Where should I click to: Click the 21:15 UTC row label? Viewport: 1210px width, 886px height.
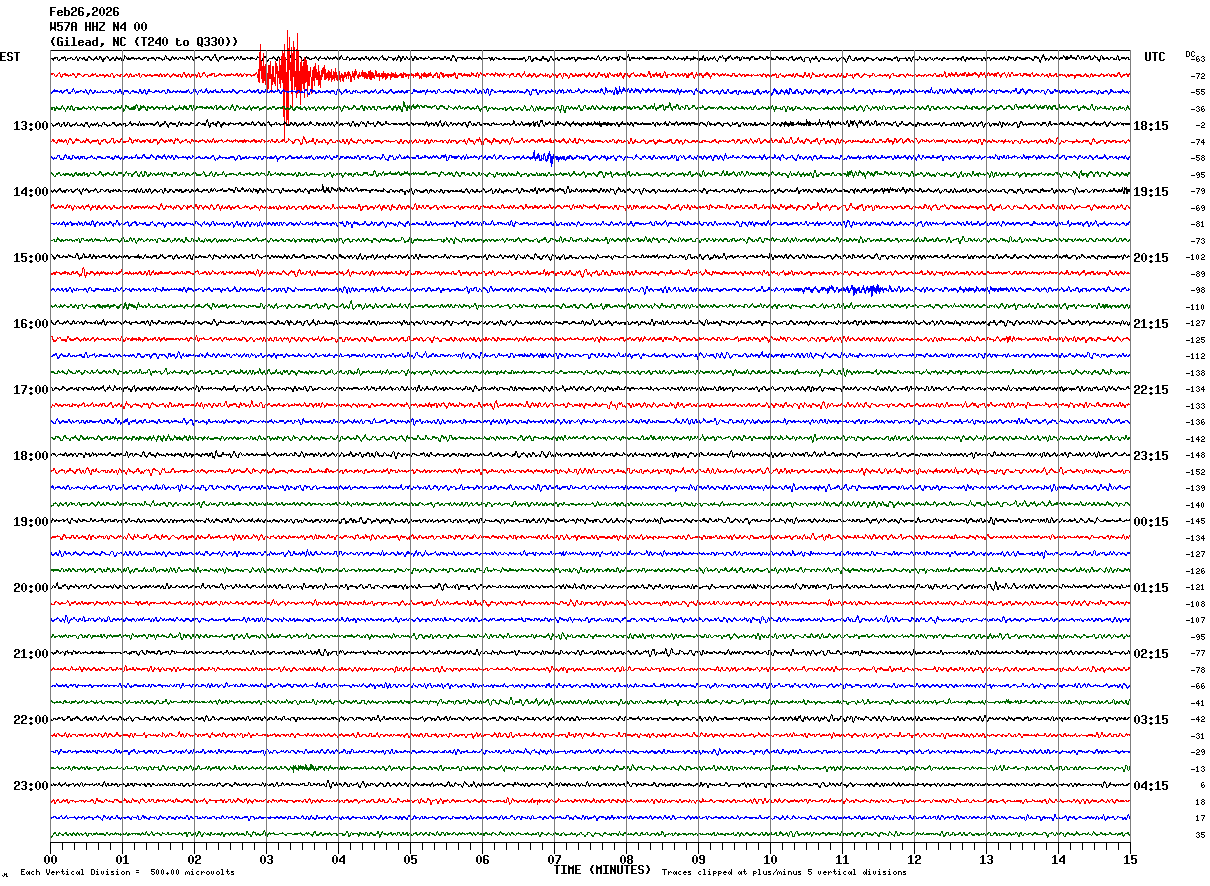[1151, 324]
